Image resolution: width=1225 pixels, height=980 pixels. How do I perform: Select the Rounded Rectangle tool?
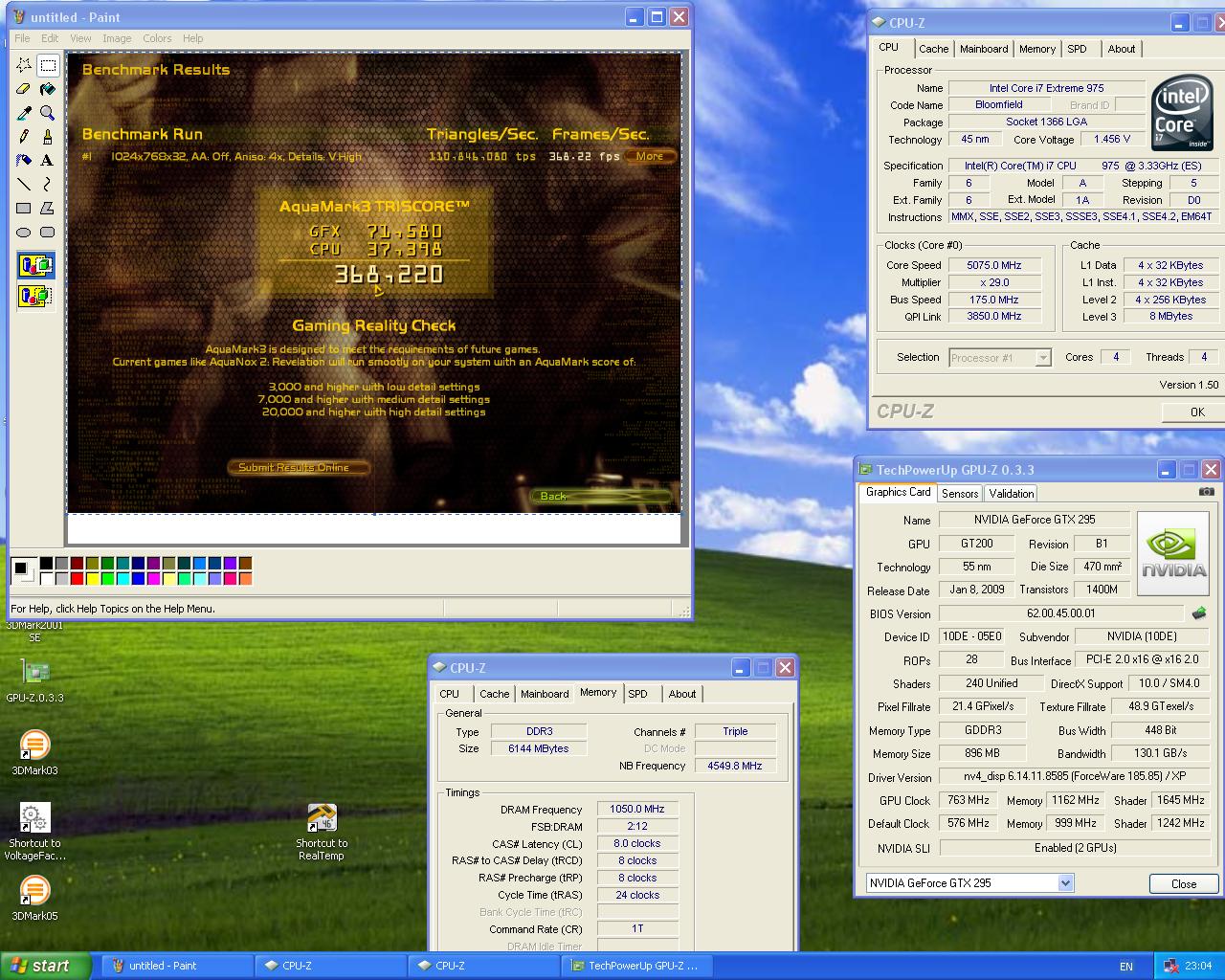click(48, 233)
